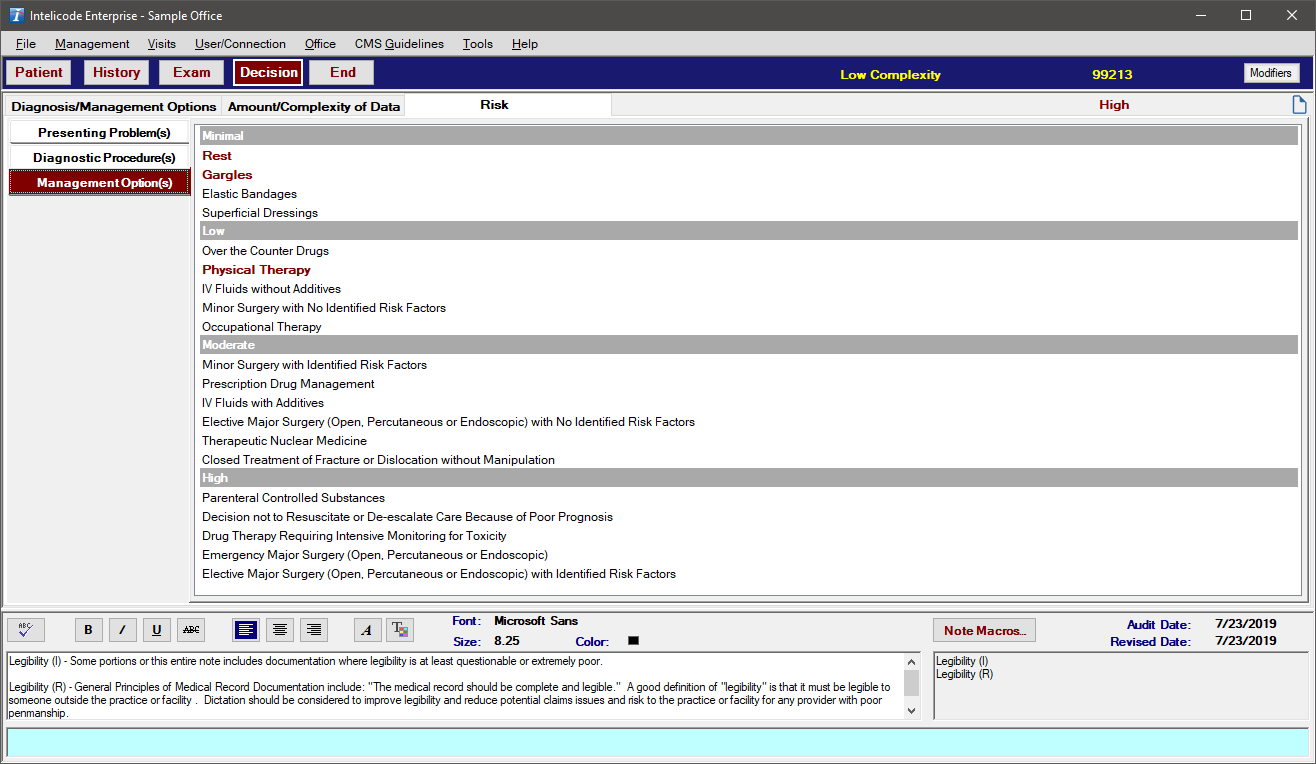1316x764 pixels.
Task: Open the text color picker icon
Action: coord(400,630)
